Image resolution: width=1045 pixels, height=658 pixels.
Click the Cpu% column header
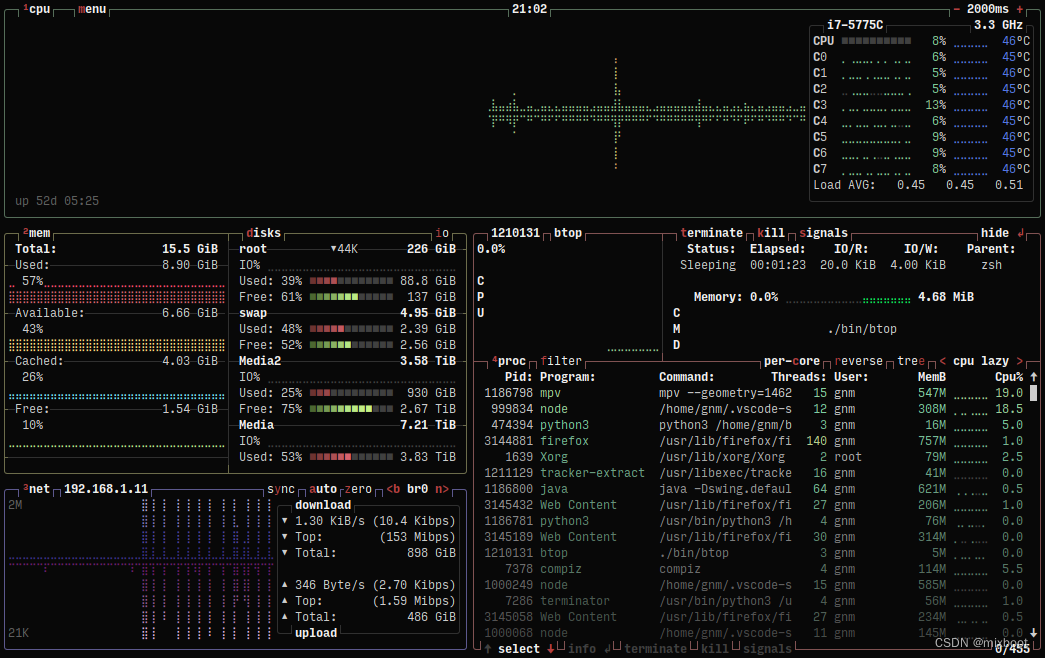pos(1009,377)
